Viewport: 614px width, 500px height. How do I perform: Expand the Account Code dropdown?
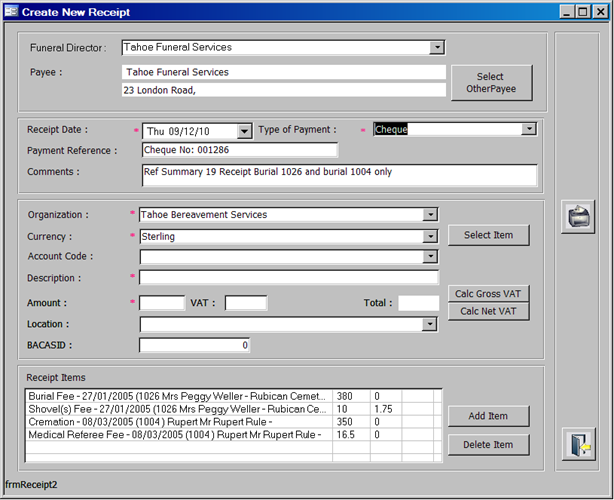point(430,257)
